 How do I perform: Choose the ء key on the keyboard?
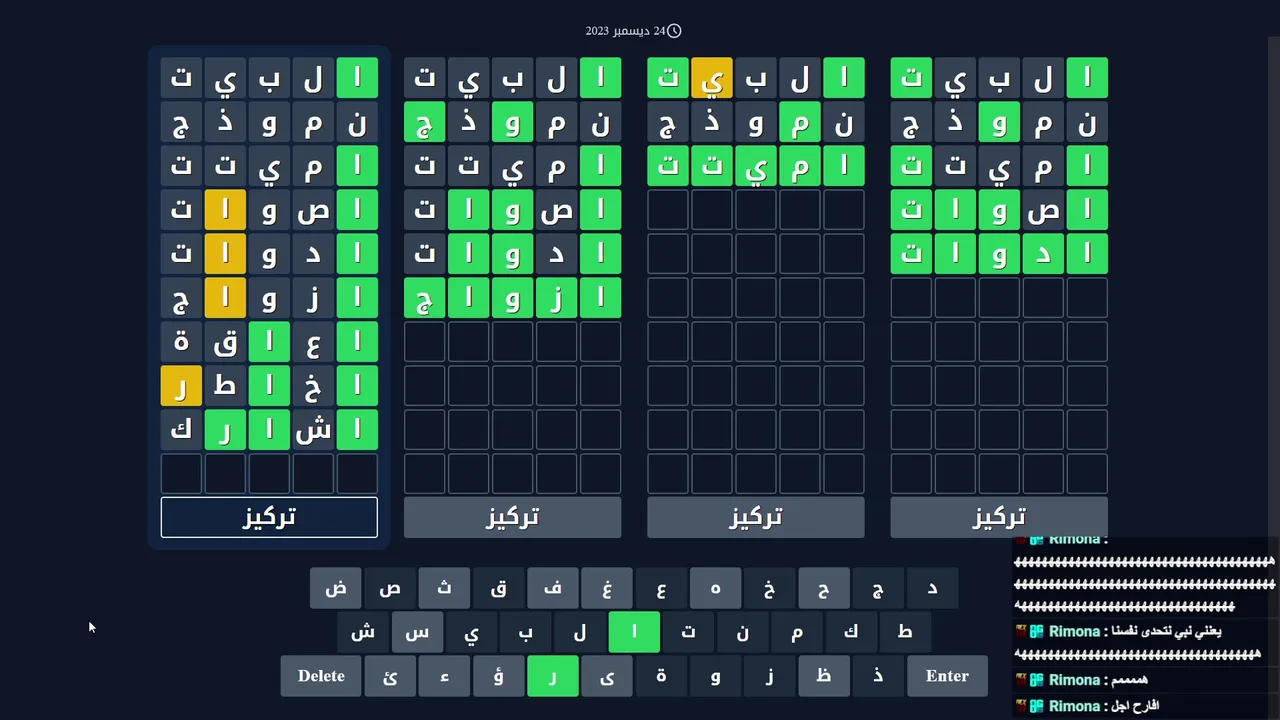444,676
